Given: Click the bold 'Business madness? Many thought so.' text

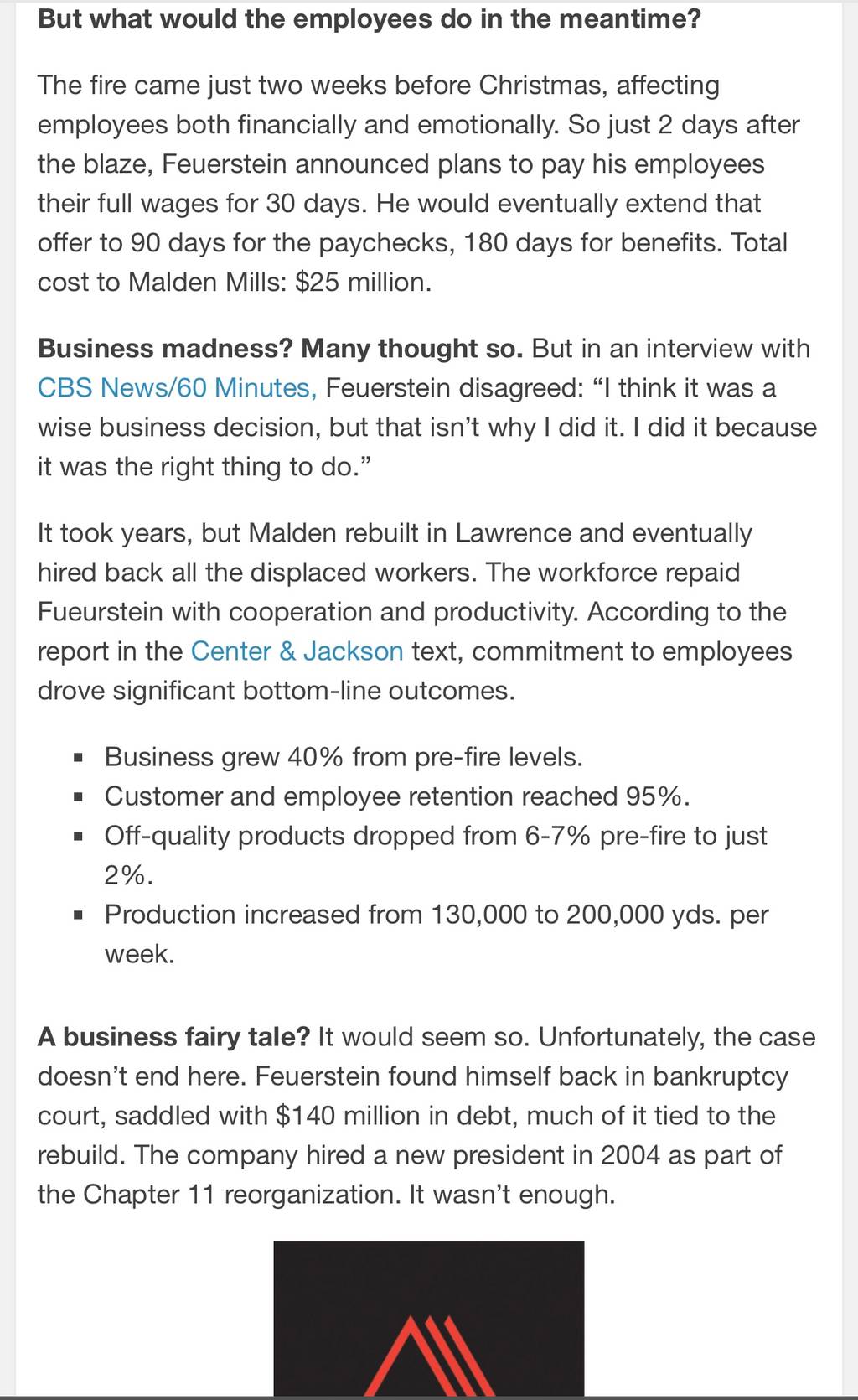Looking at the screenshot, I should (281, 349).
